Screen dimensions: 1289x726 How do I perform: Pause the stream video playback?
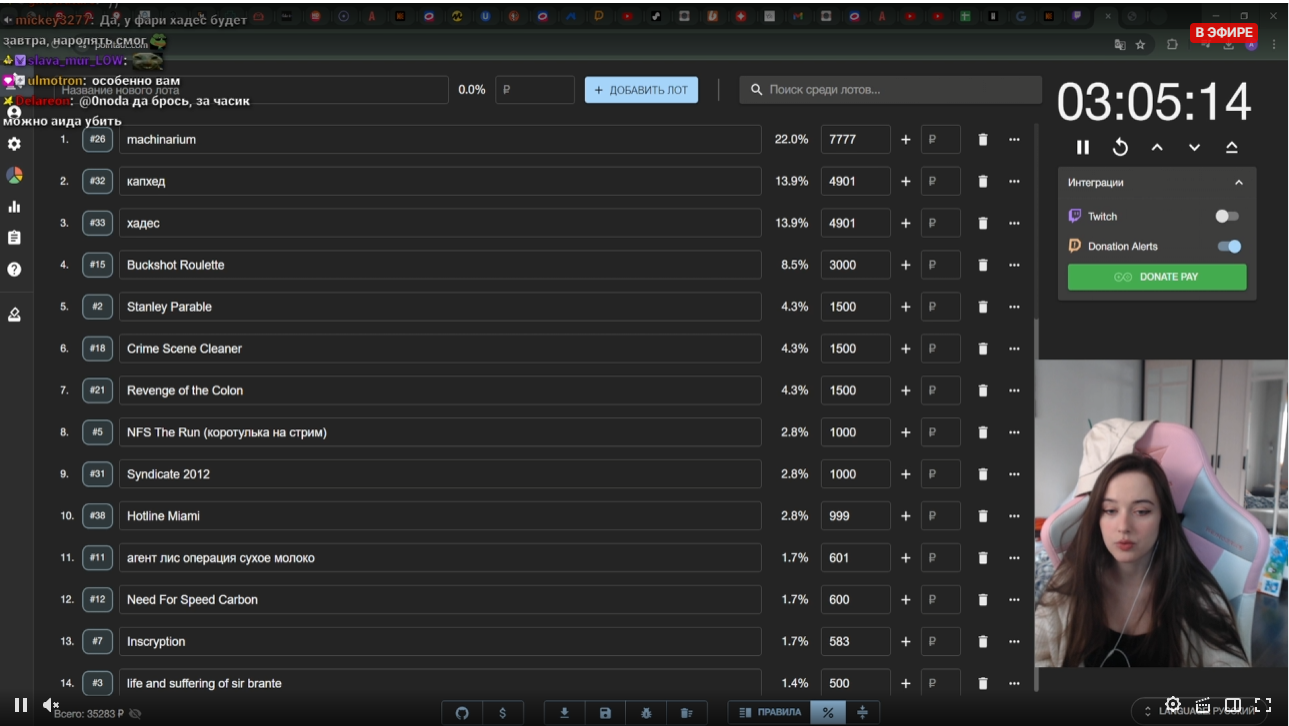pyautogui.click(x=20, y=705)
